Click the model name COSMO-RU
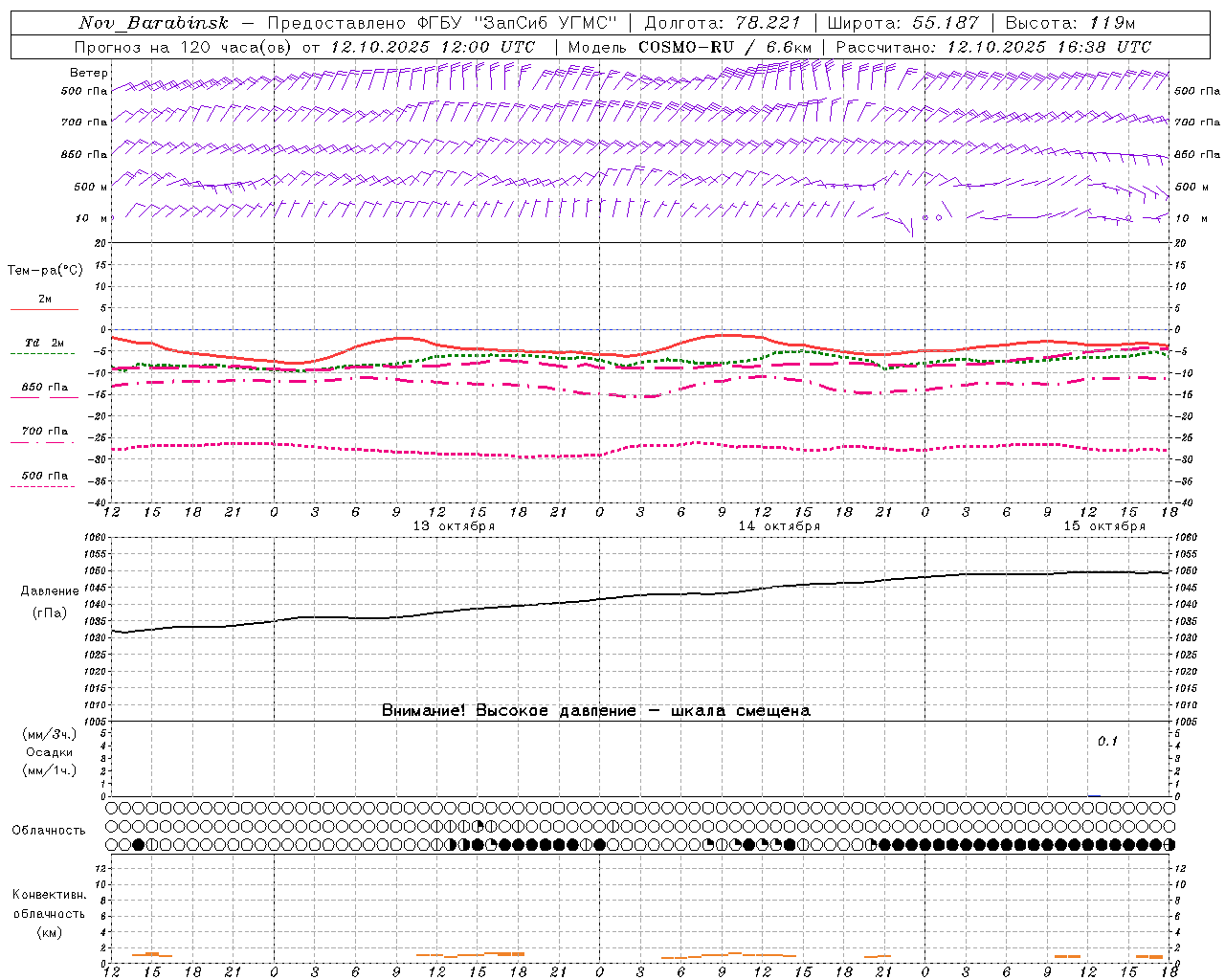 pyautogui.click(x=685, y=47)
